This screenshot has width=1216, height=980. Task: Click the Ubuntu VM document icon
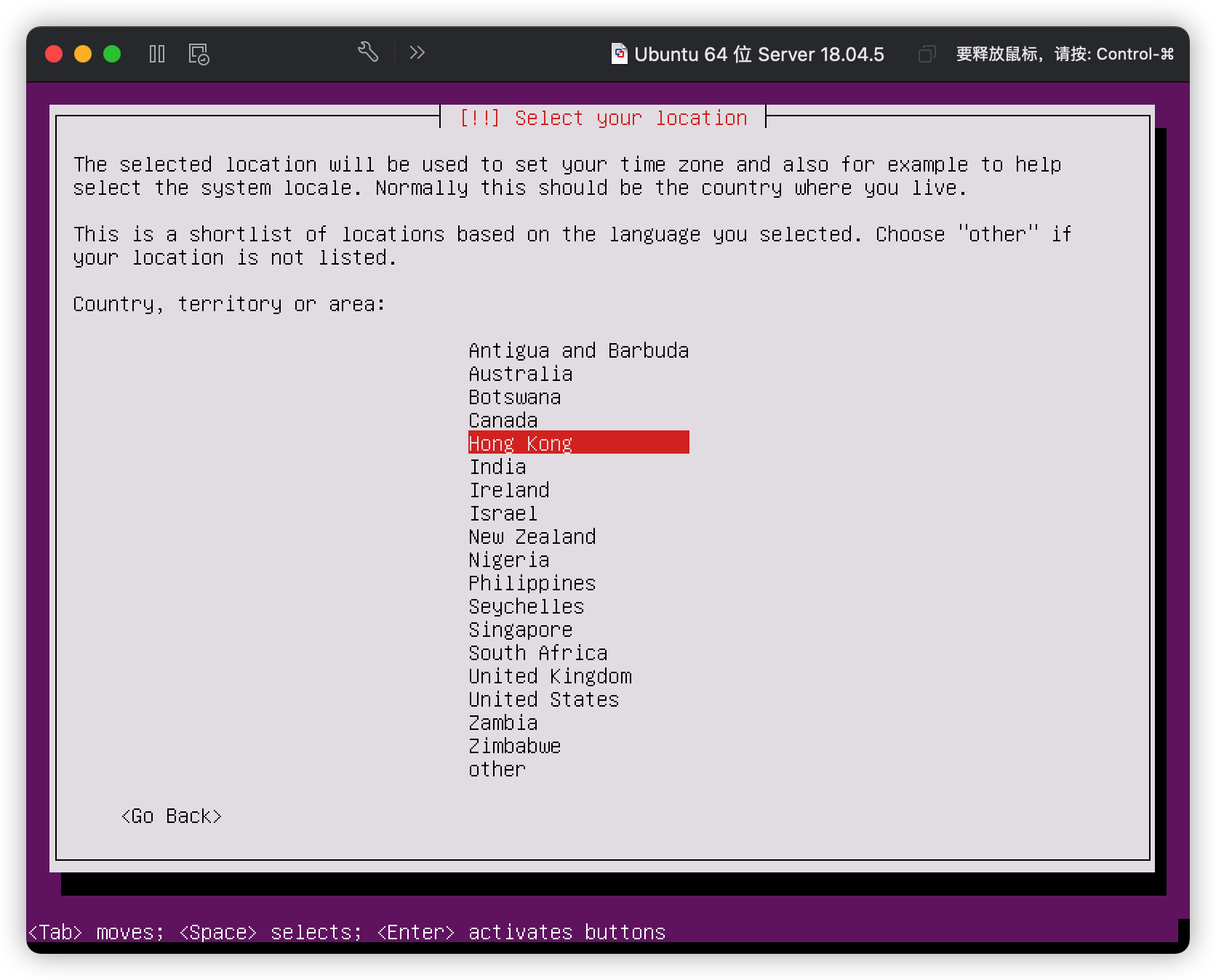point(619,54)
